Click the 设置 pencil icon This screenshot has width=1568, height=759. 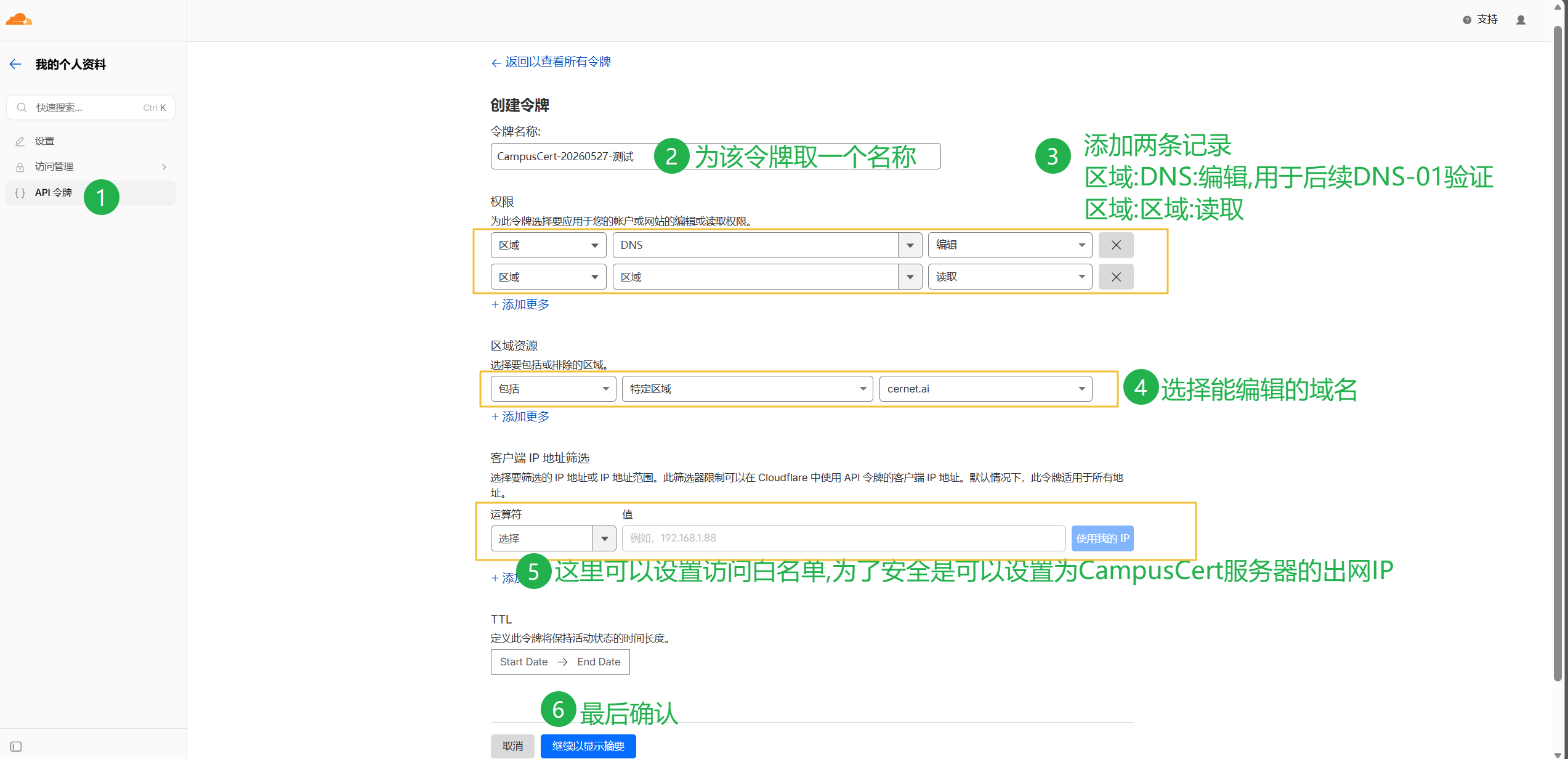[20, 141]
